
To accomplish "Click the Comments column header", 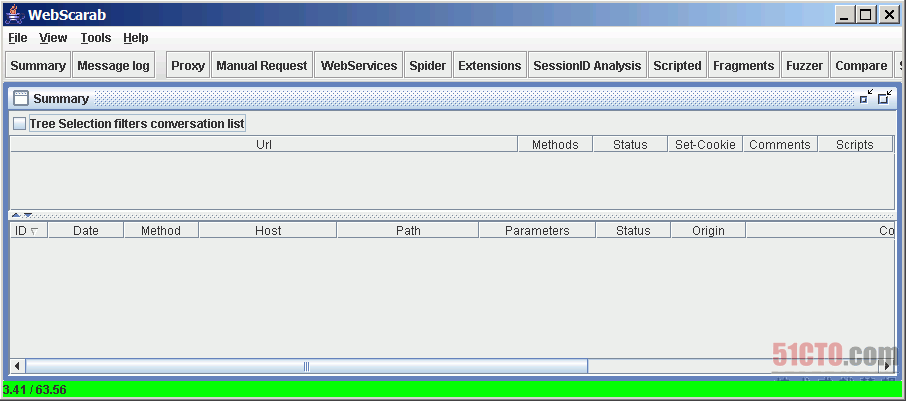I will point(780,144).
